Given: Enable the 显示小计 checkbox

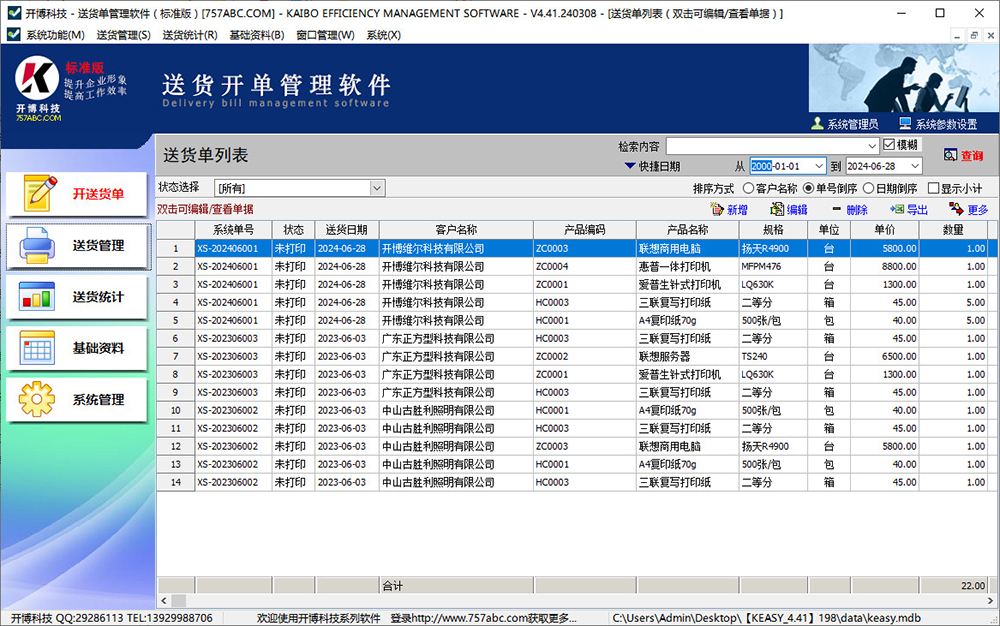Looking at the screenshot, I should click(x=933, y=188).
